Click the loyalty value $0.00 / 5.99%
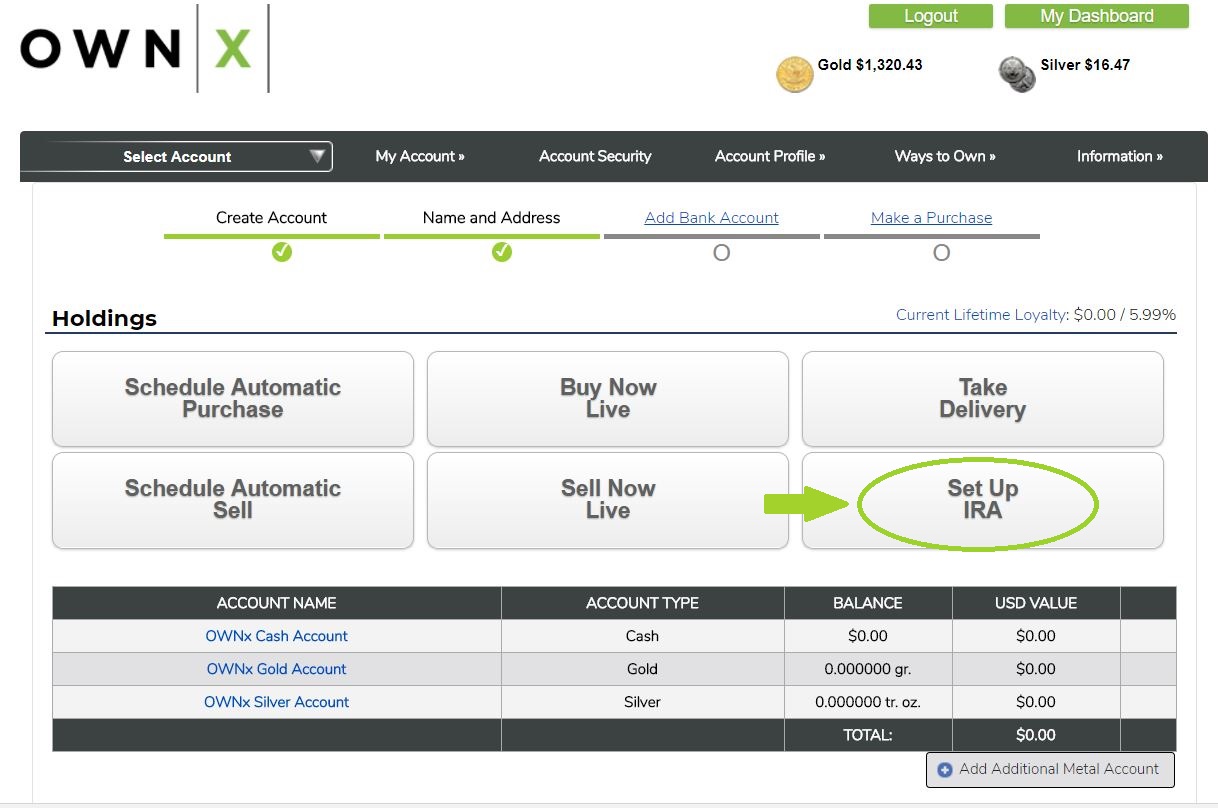 coord(1125,315)
